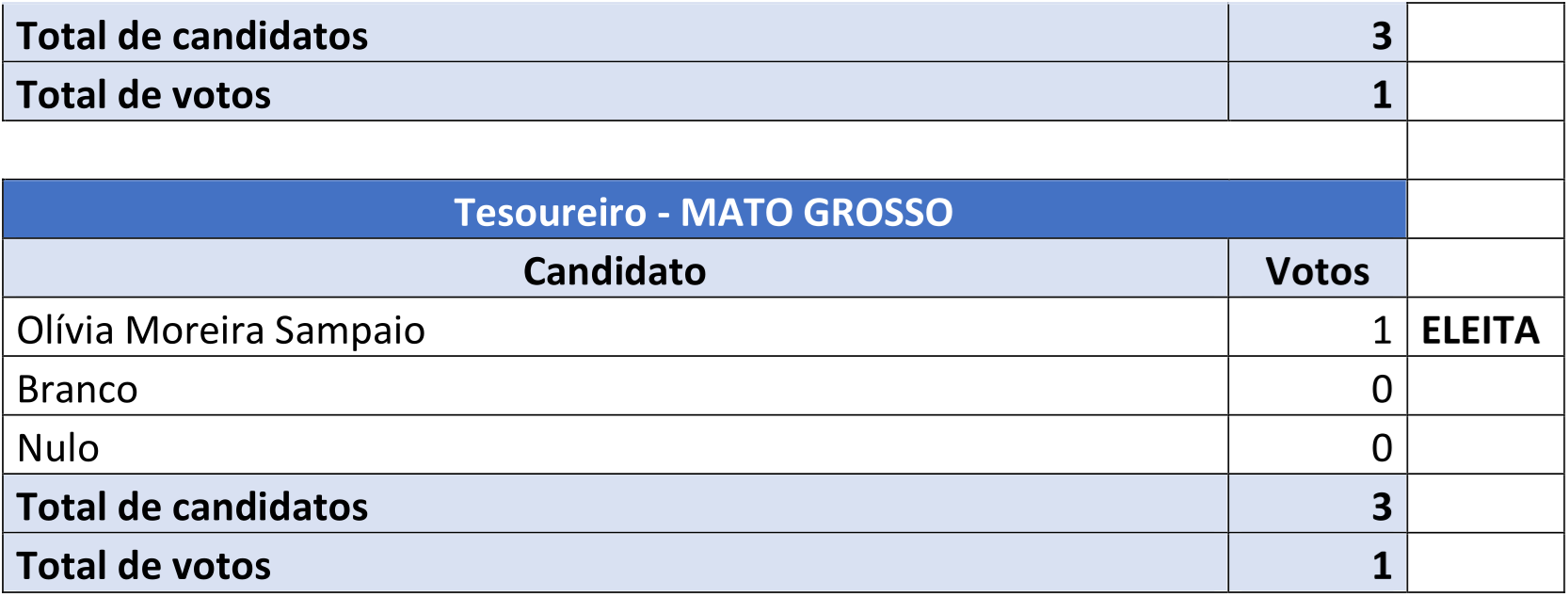Select "Total de candidatos" label of the preceding table

[193, 36]
